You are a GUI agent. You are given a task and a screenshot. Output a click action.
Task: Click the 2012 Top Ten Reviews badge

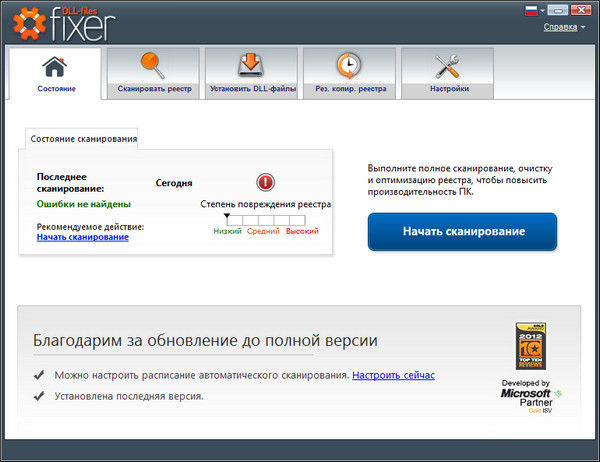point(530,346)
